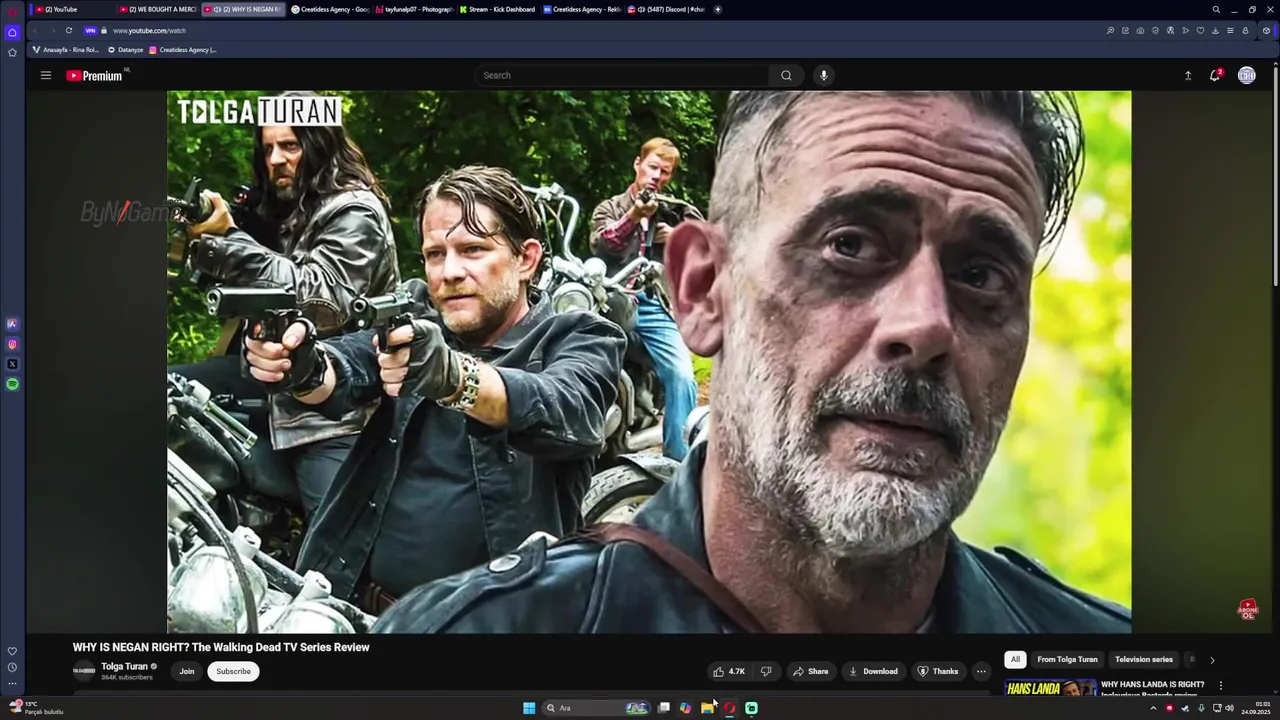
Task: Click the YouTube search magnifier button
Action: (x=786, y=75)
